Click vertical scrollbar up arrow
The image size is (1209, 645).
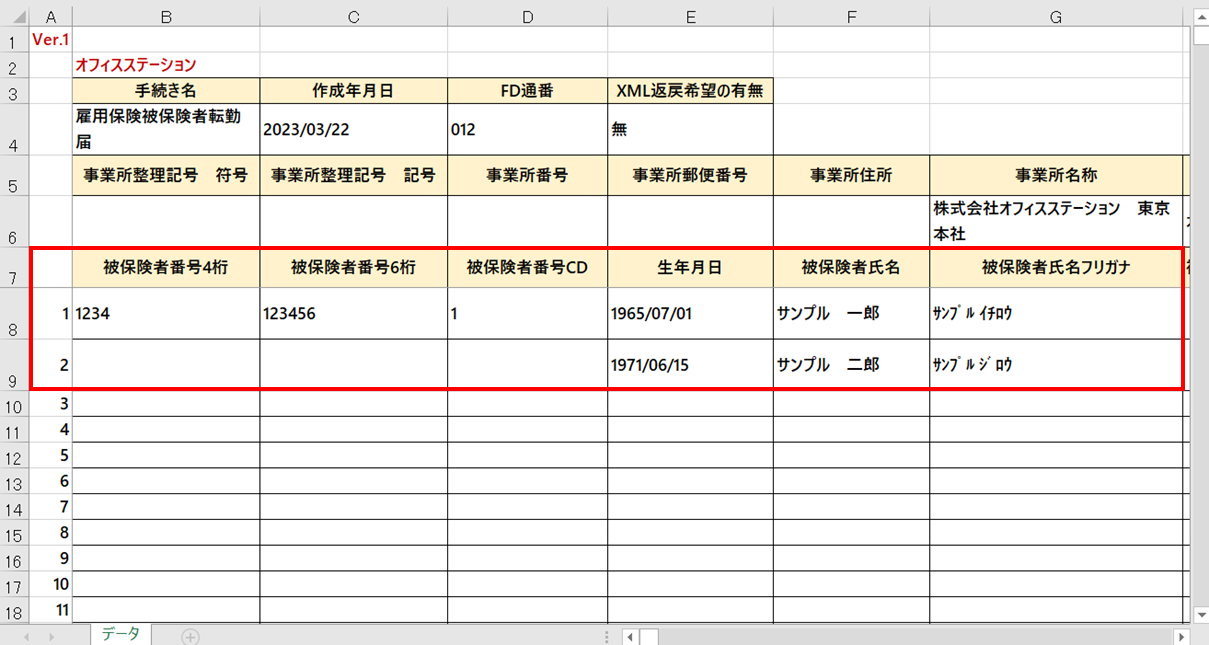tap(1200, 16)
